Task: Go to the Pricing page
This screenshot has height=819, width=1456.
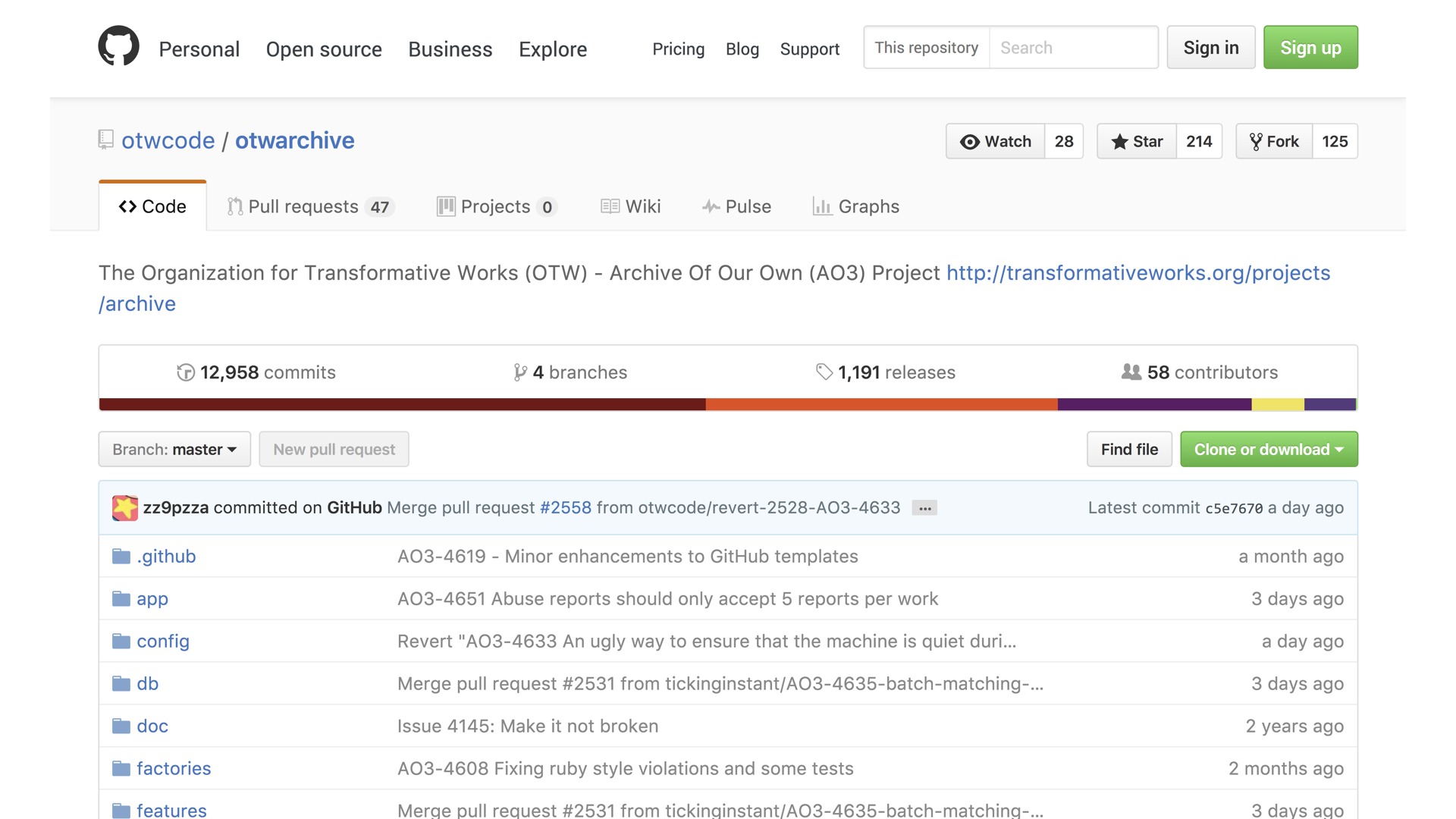Action: coord(678,49)
